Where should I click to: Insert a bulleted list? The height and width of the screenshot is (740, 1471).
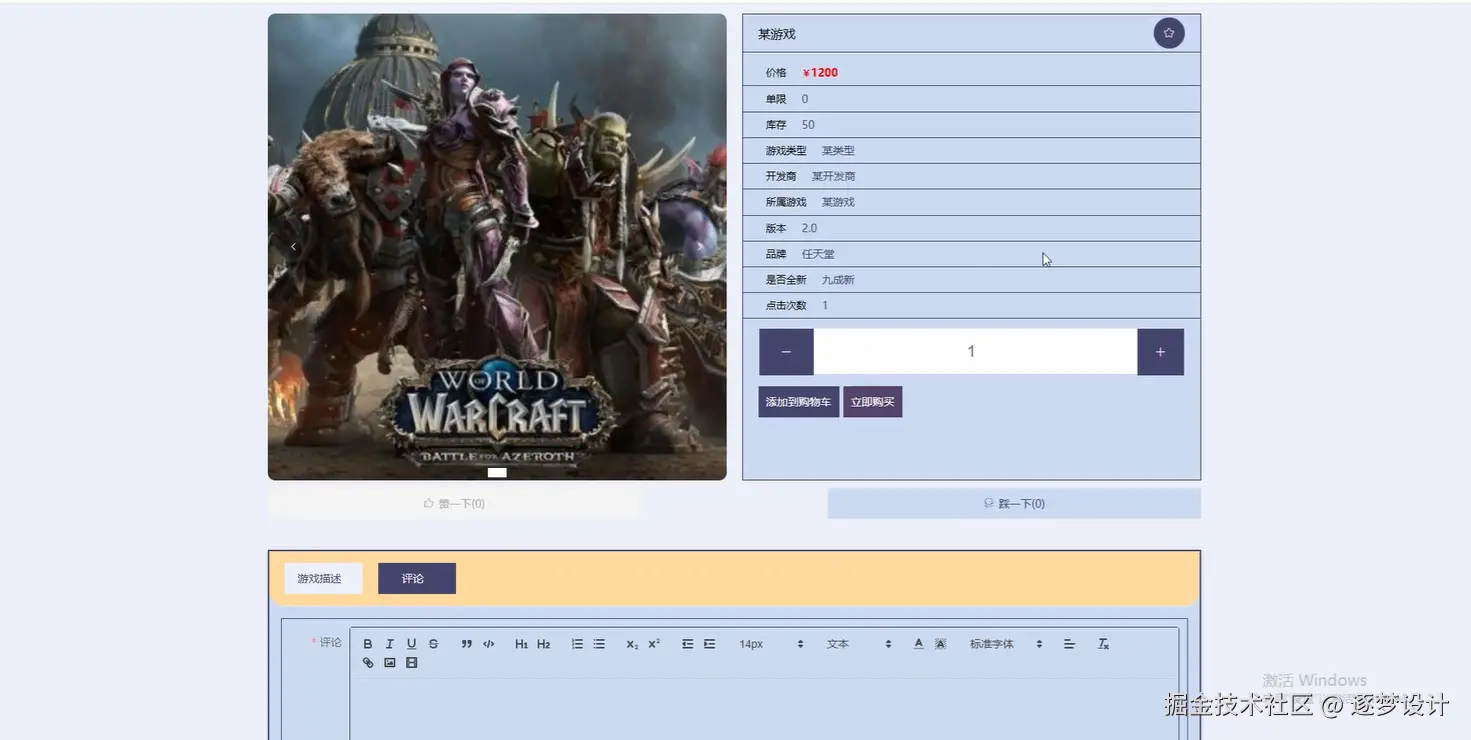[599, 644]
